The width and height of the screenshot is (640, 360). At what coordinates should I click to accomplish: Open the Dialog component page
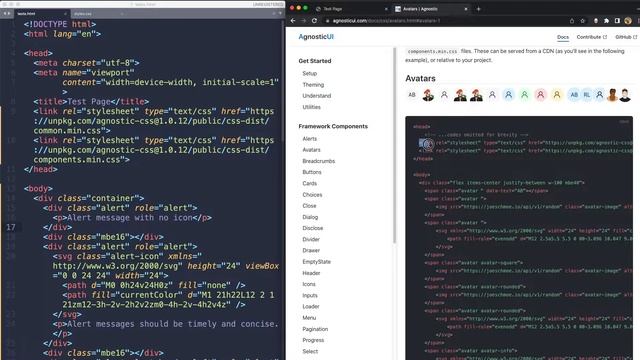310,217
